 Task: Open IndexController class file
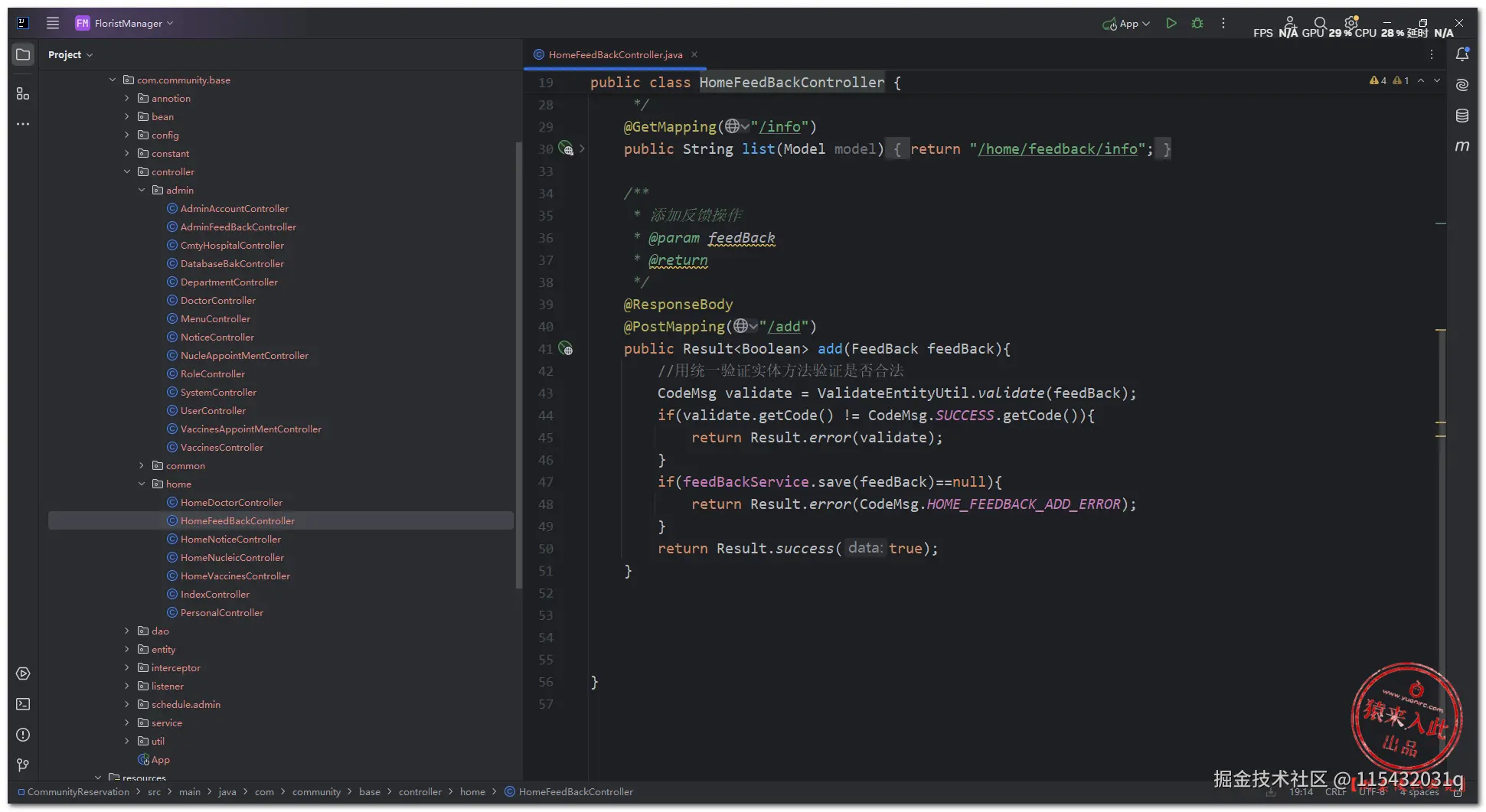point(215,594)
